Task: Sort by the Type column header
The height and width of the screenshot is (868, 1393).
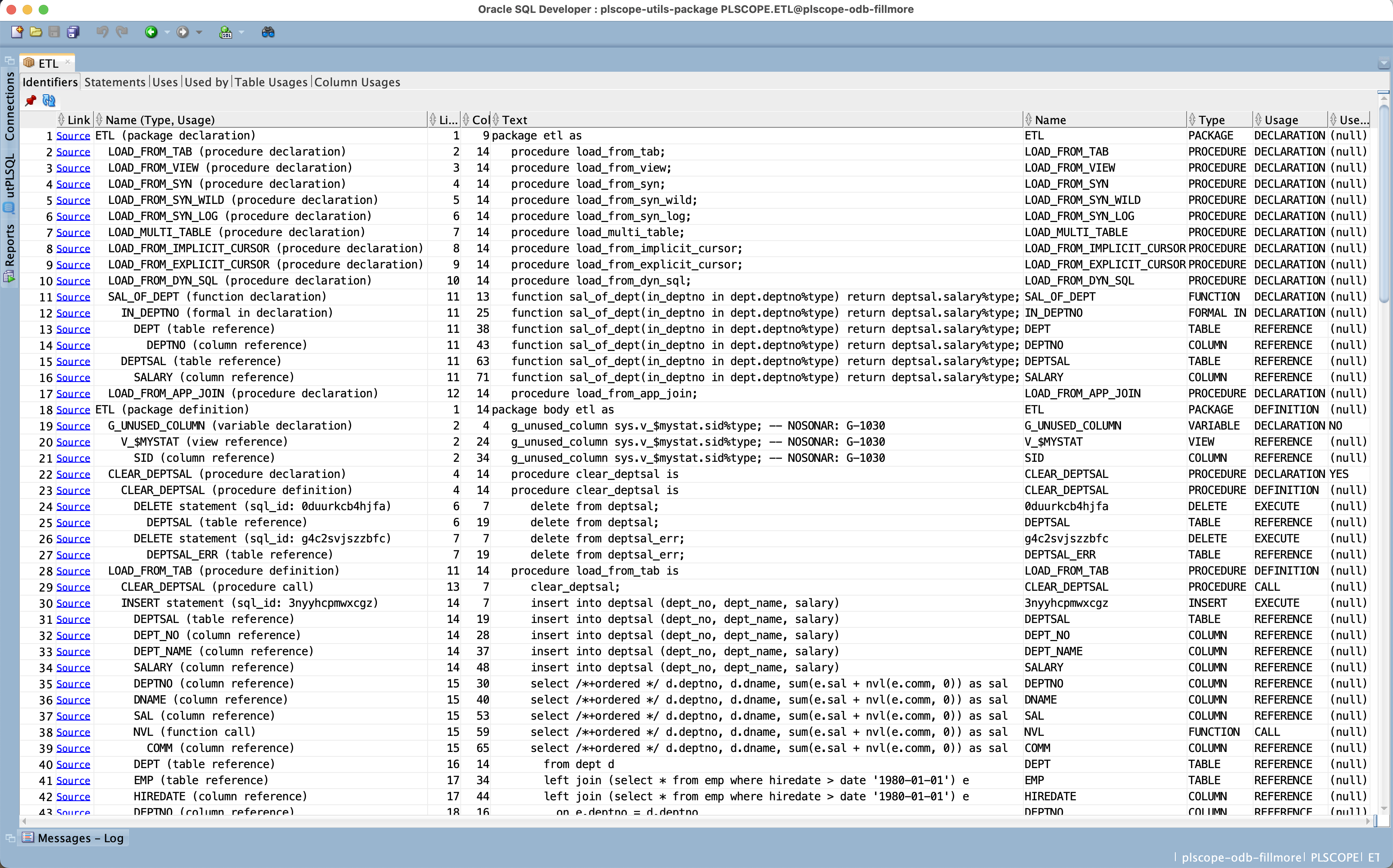Action: pos(1220,119)
